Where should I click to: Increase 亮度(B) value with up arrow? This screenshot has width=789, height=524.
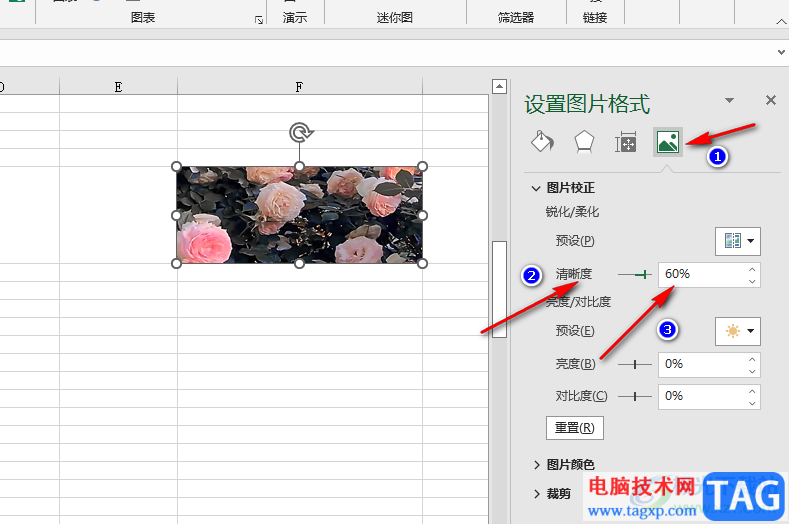click(752, 359)
